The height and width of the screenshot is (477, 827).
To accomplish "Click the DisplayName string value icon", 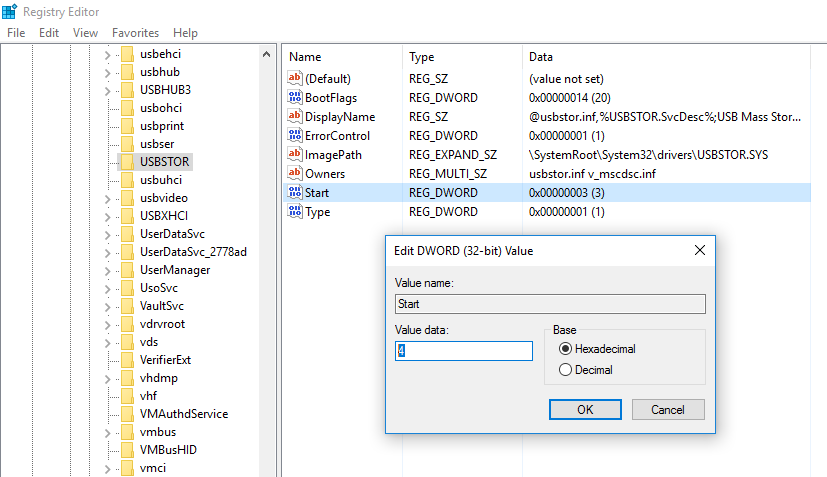I will [x=295, y=117].
